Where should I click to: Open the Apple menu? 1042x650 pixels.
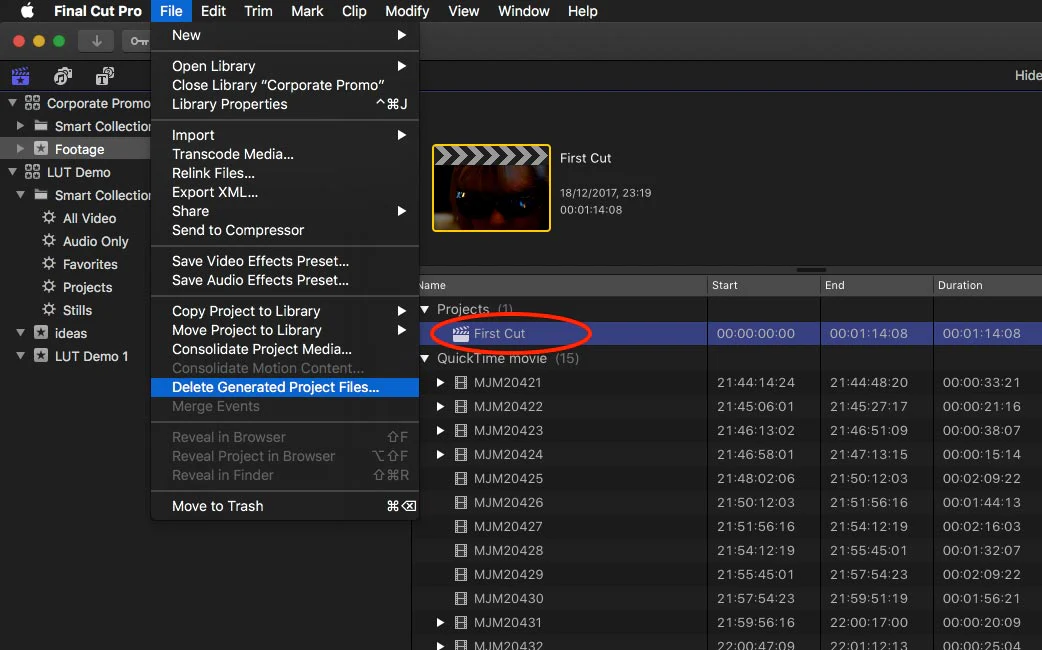(27, 11)
